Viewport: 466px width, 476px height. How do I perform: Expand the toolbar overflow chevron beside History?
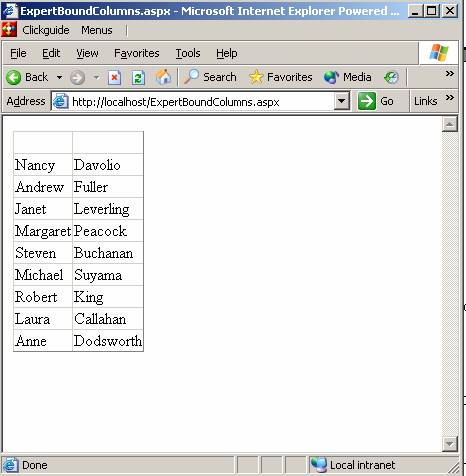coord(450,73)
